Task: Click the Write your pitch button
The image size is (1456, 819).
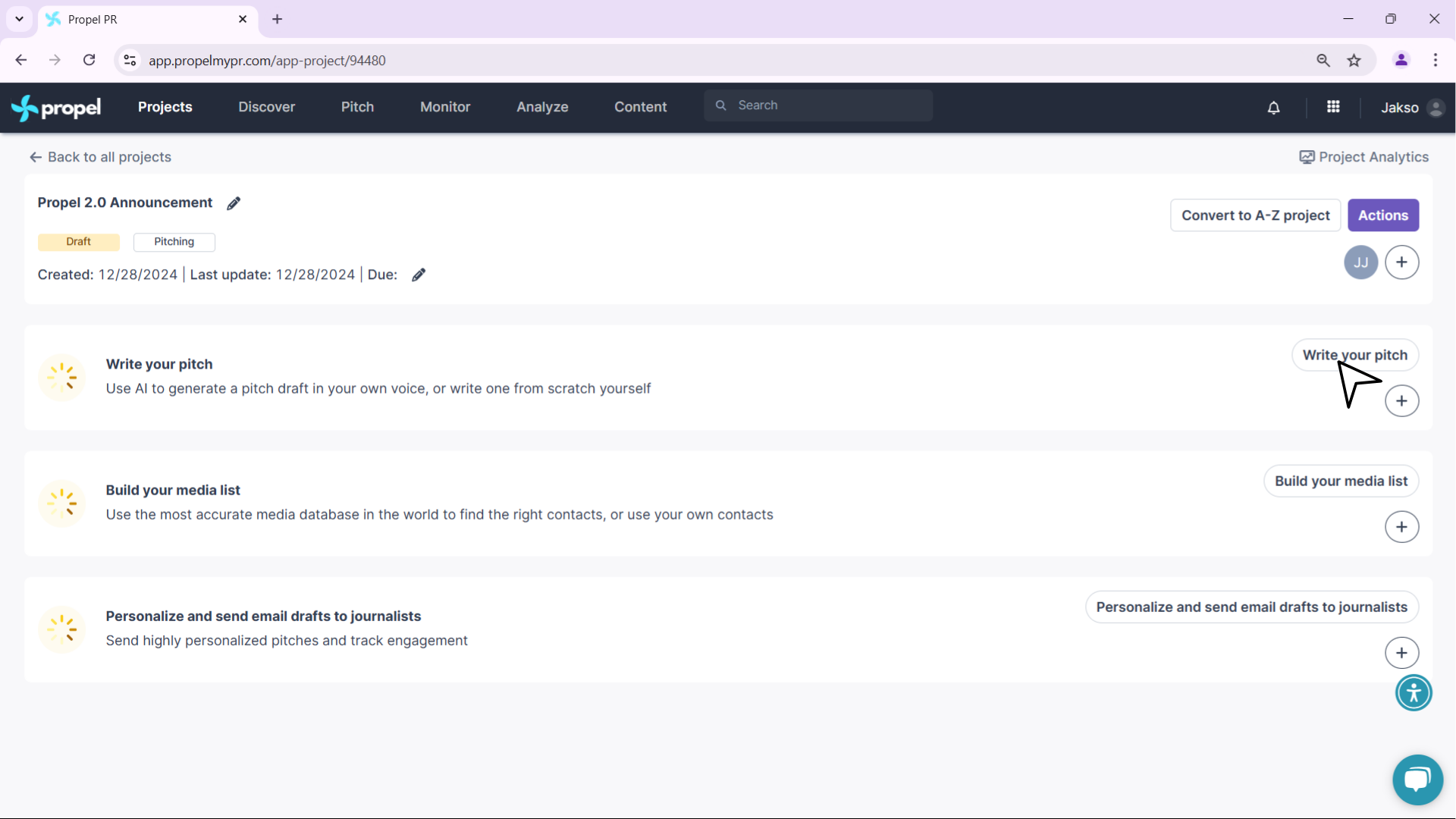Action: point(1355,355)
